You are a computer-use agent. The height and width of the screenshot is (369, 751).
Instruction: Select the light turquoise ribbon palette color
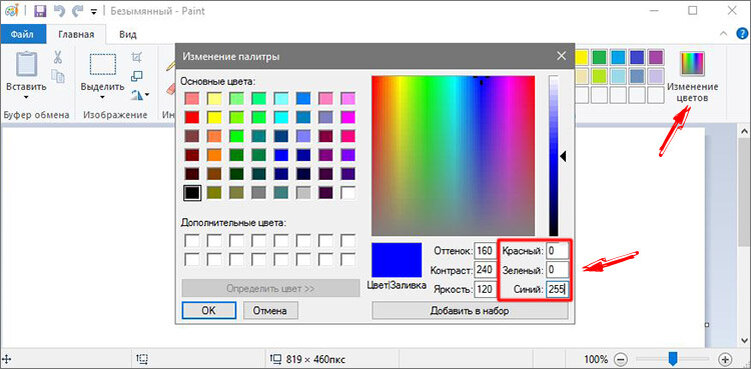coord(618,76)
